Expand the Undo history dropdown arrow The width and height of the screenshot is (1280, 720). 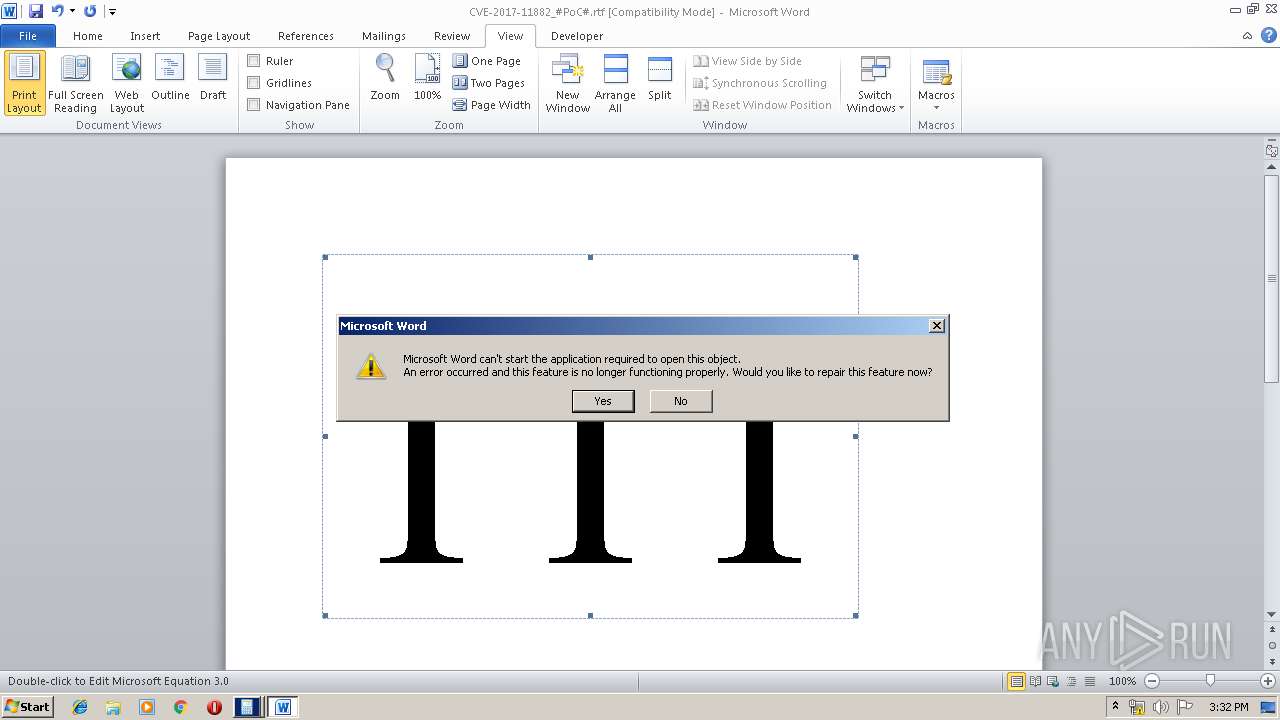point(72,11)
